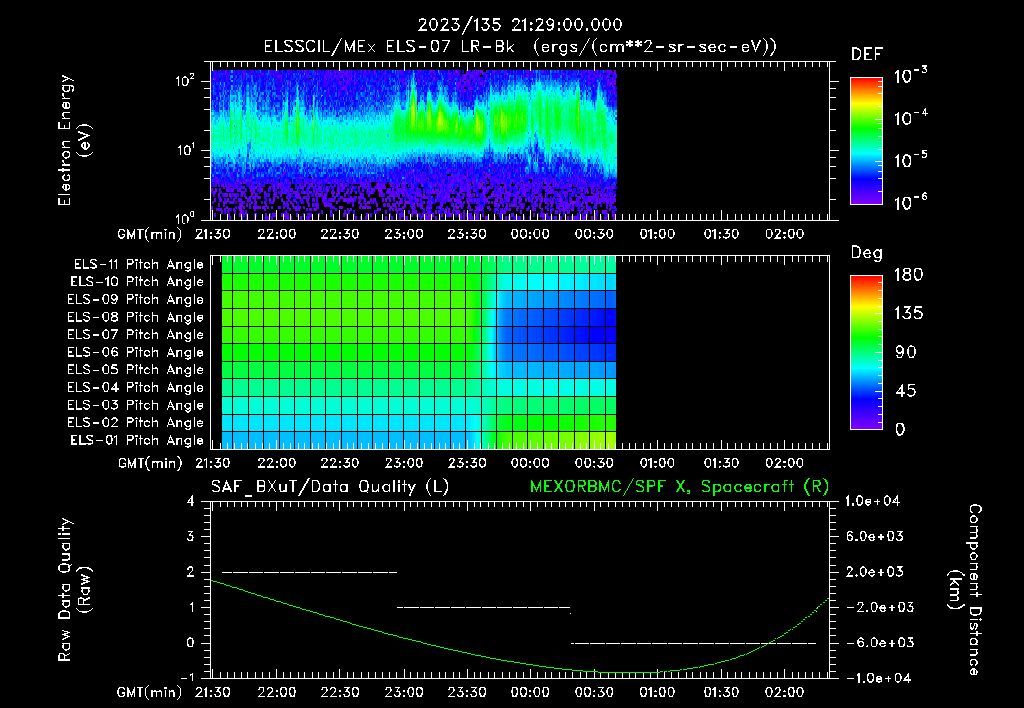Select the 10^-3 DEF scale label

[x=910, y=76]
